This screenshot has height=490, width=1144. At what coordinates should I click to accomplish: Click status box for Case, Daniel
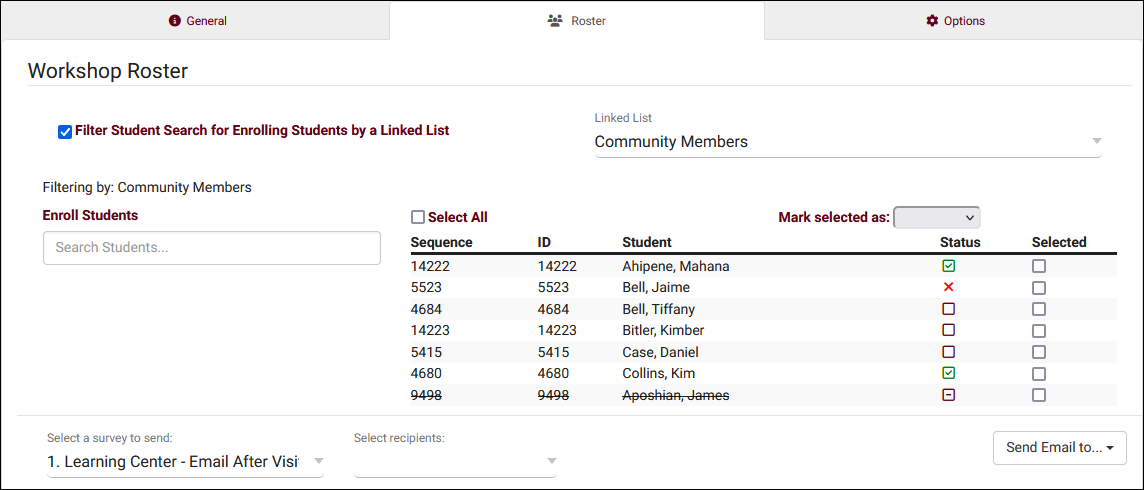tap(948, 352)
